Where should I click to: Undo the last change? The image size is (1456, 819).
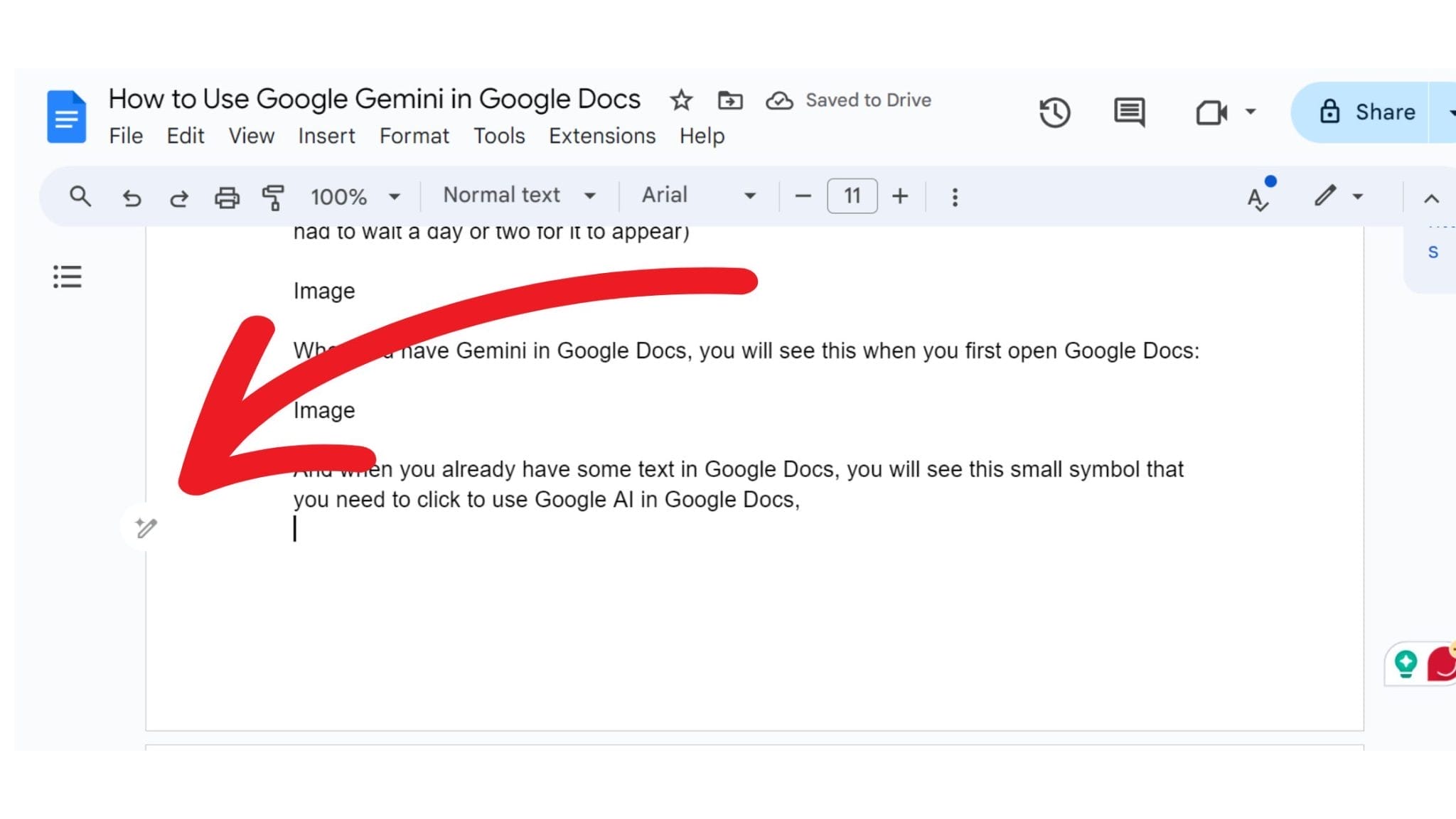[x=132, y=197]
